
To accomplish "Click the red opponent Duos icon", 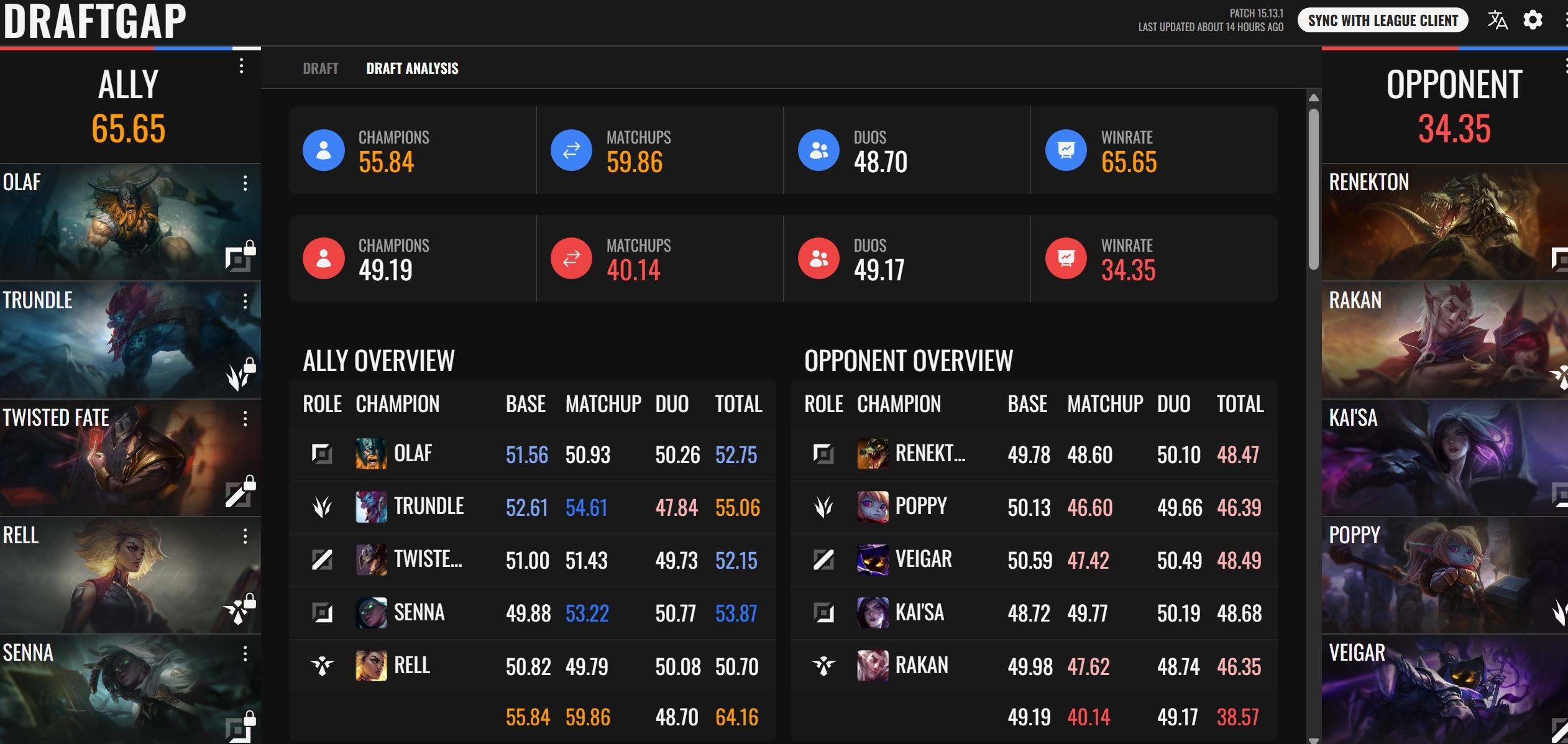I will (x=818, y=258).
